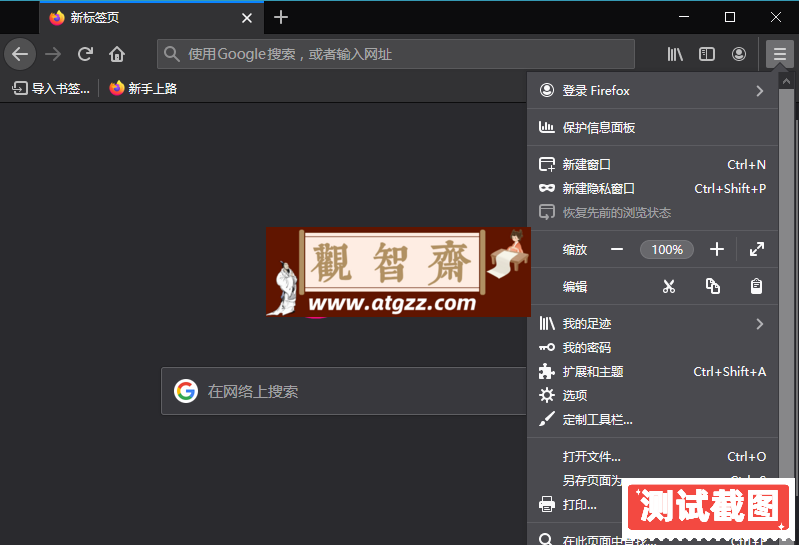Viewport: 799px width, 545px height.
Task: Click the paste clipboard icon
Action: [x=756, y=286]
